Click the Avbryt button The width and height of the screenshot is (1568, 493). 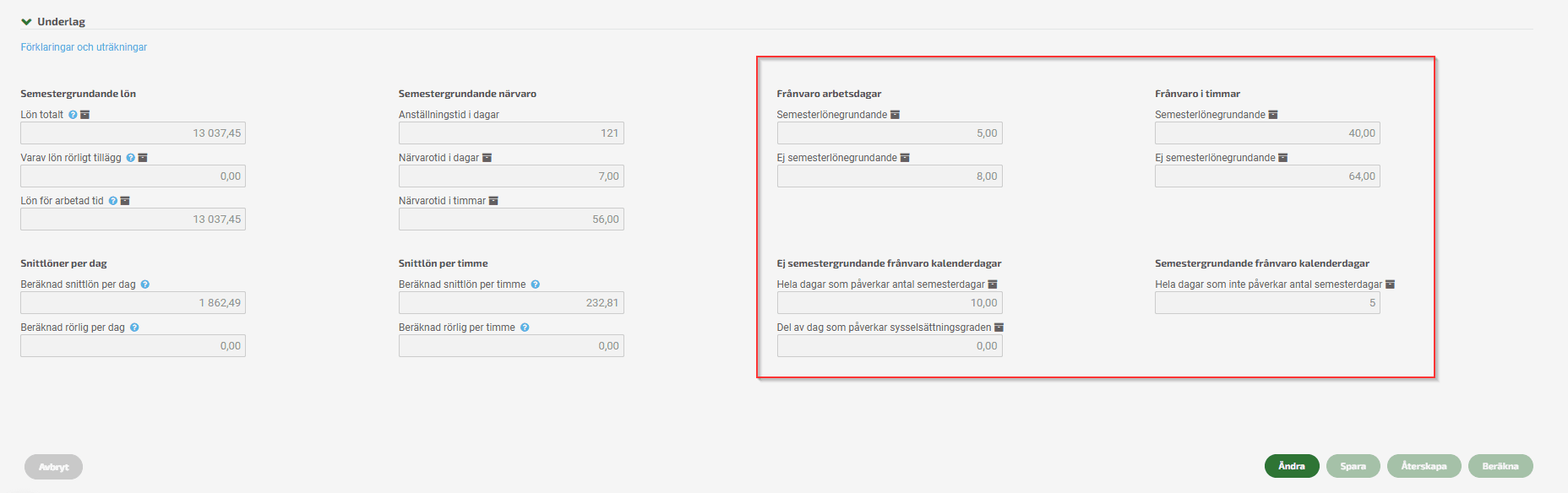pyautogui.click(x=53, y=467)
